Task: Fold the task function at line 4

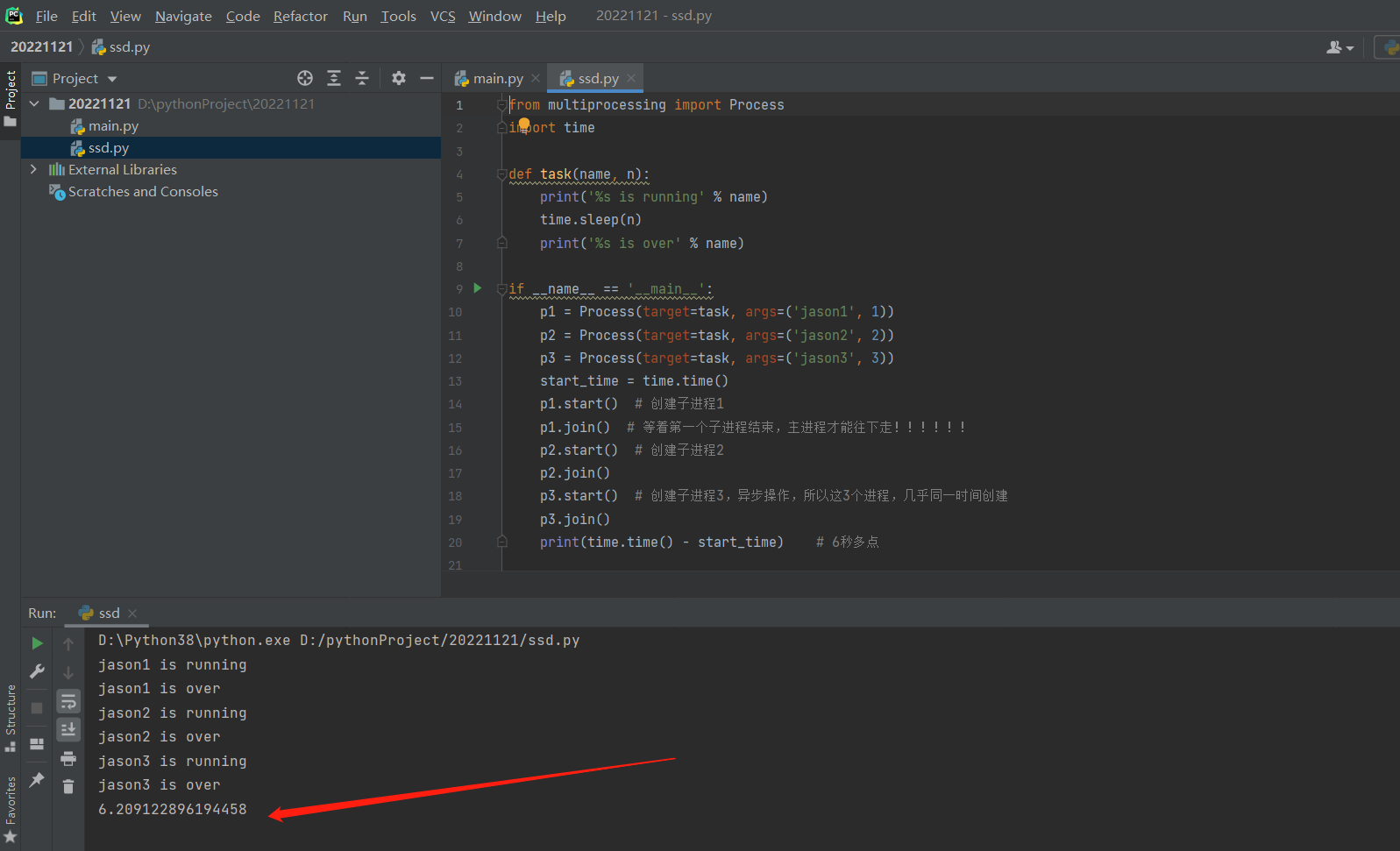Action: [x=502, y=174]
